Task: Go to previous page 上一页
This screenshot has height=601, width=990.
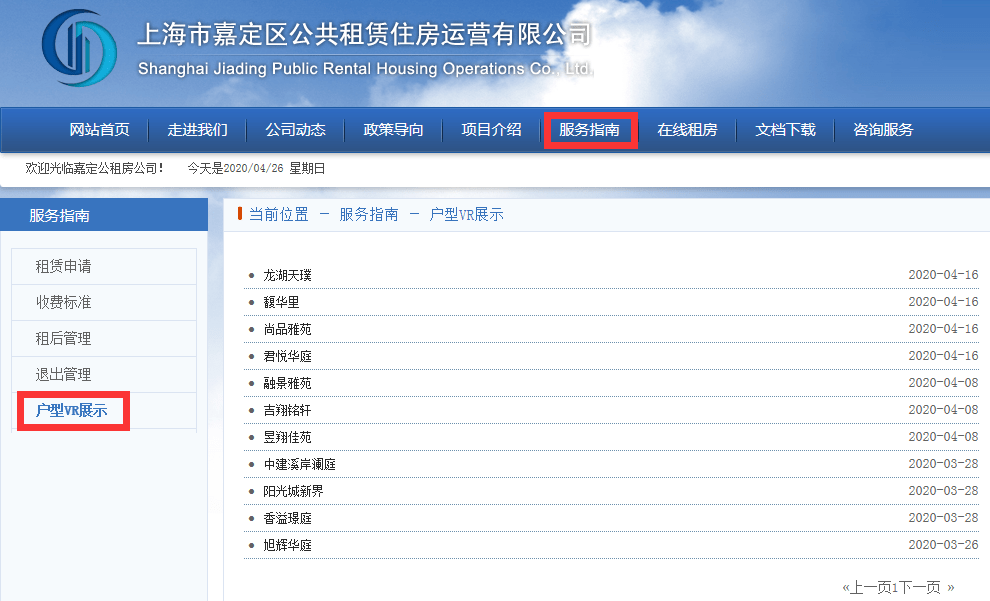Action: point(870,588)
